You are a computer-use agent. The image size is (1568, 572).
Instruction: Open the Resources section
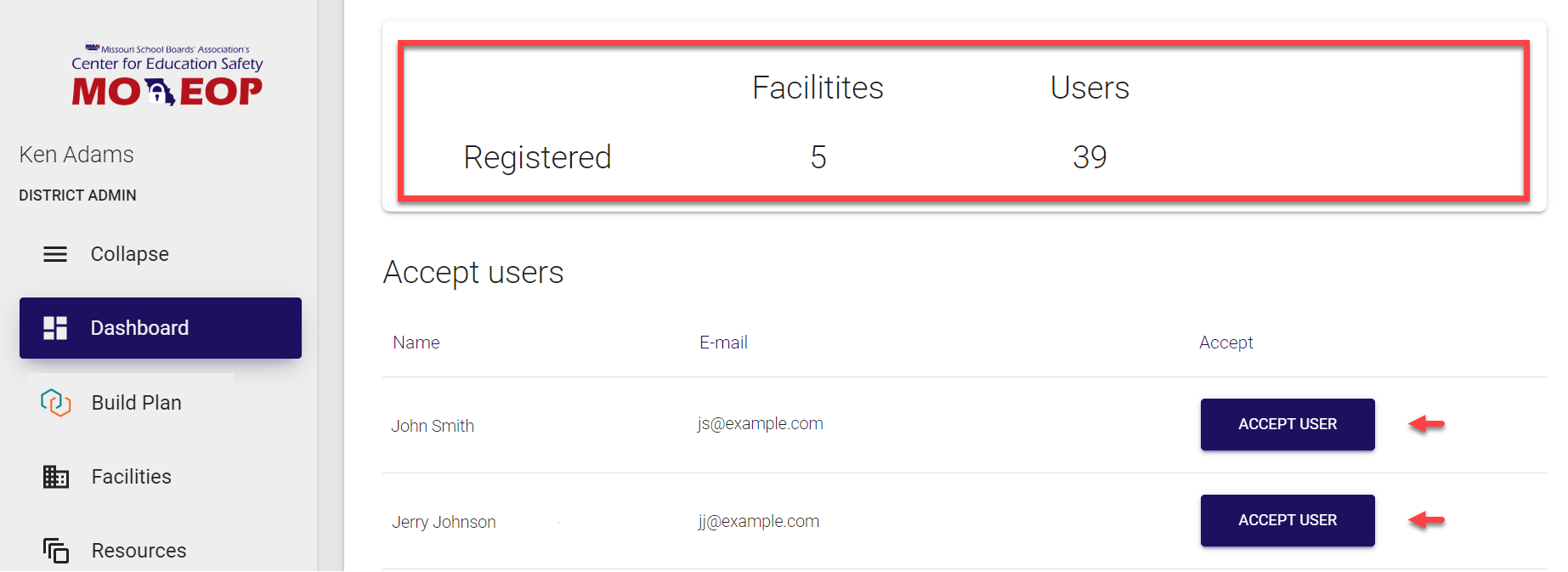pos(139,551)
